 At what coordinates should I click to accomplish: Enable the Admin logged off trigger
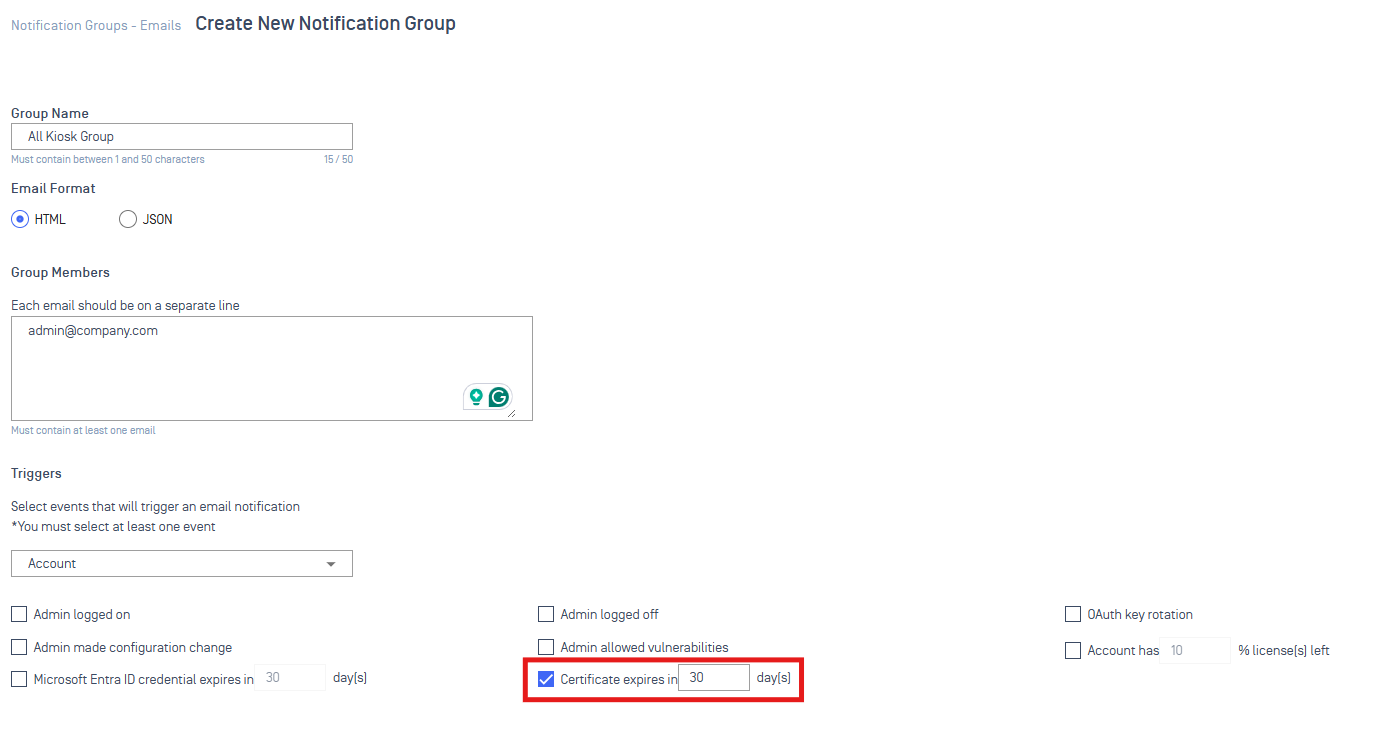546,614
